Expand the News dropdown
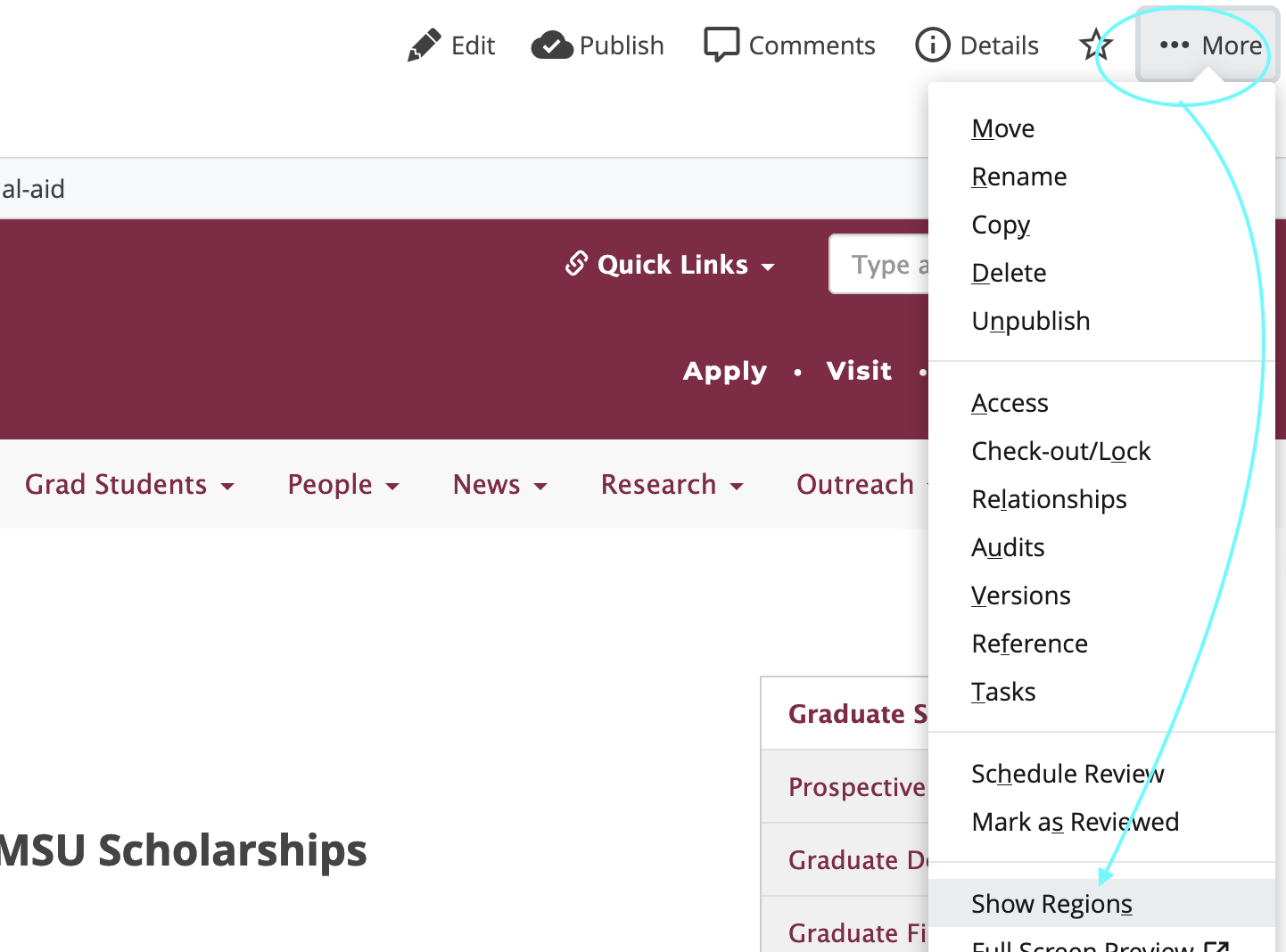The image size is (1286, 952). click(x=499, y=484)
